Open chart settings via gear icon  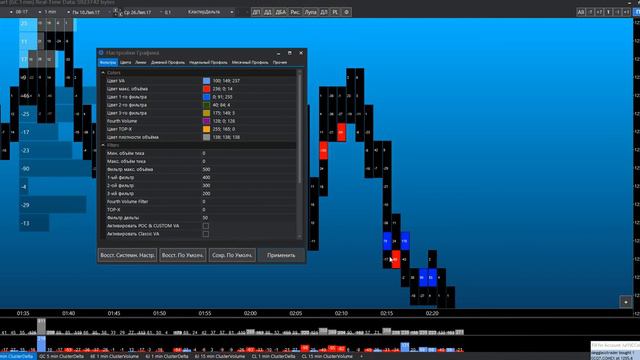pos(347,12)
